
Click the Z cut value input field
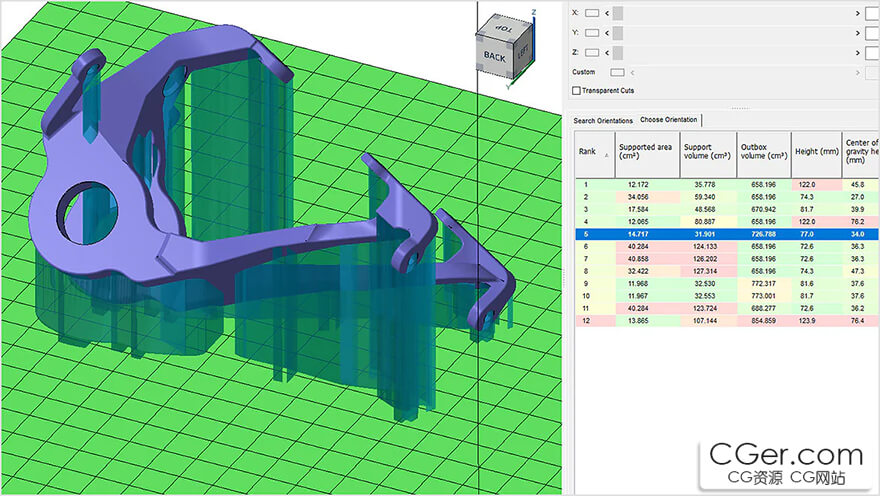[872, 53]
